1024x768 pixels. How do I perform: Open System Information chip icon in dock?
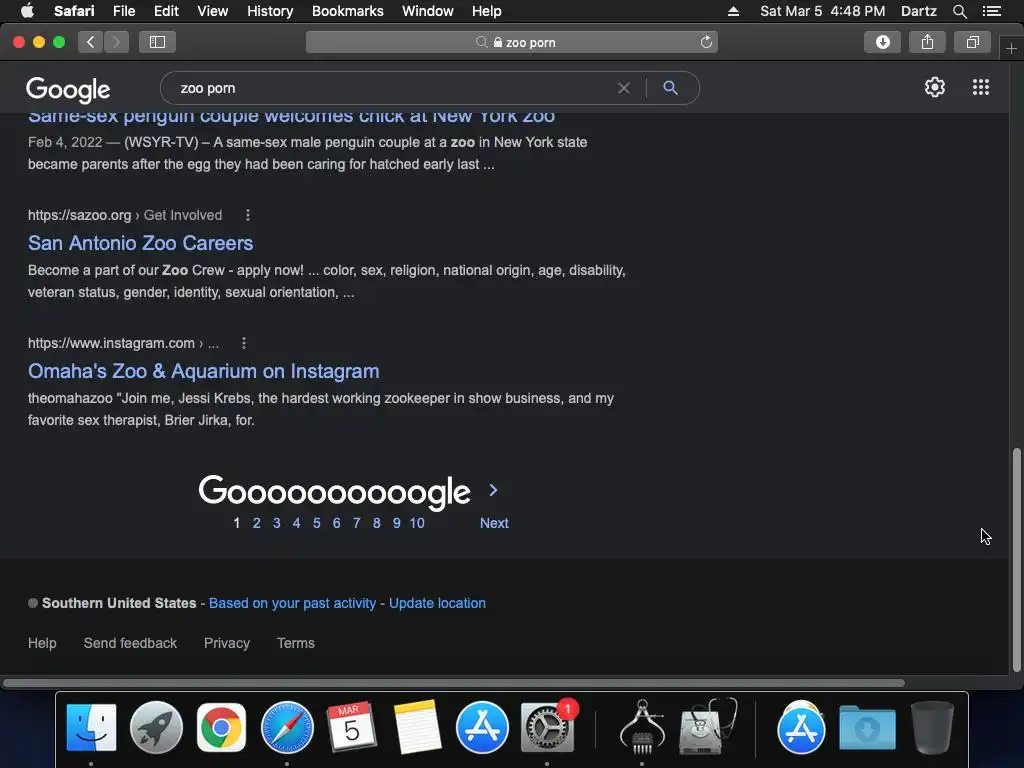(x=642, y=728)
